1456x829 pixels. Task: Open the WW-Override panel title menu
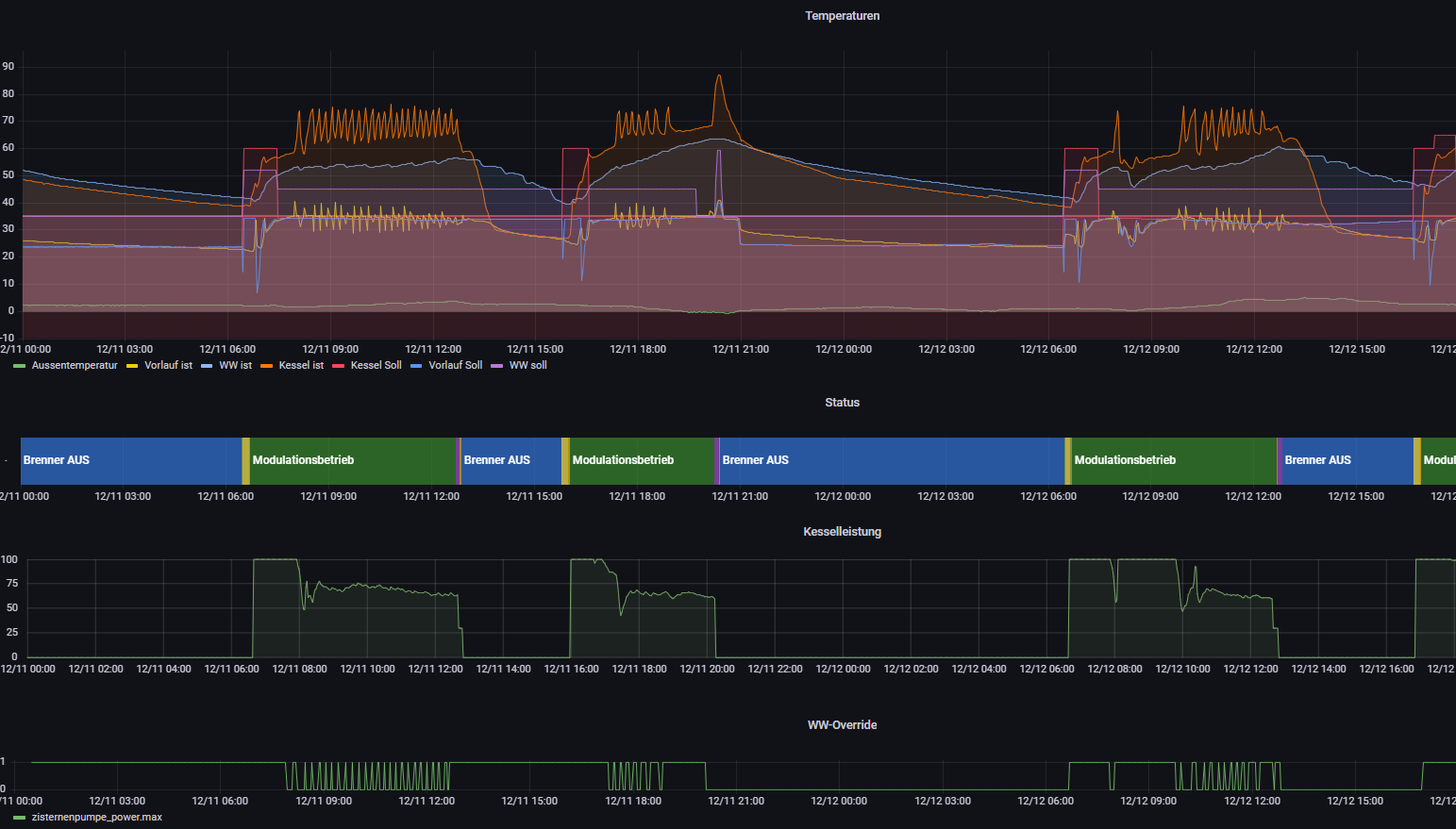coord(842,725)
